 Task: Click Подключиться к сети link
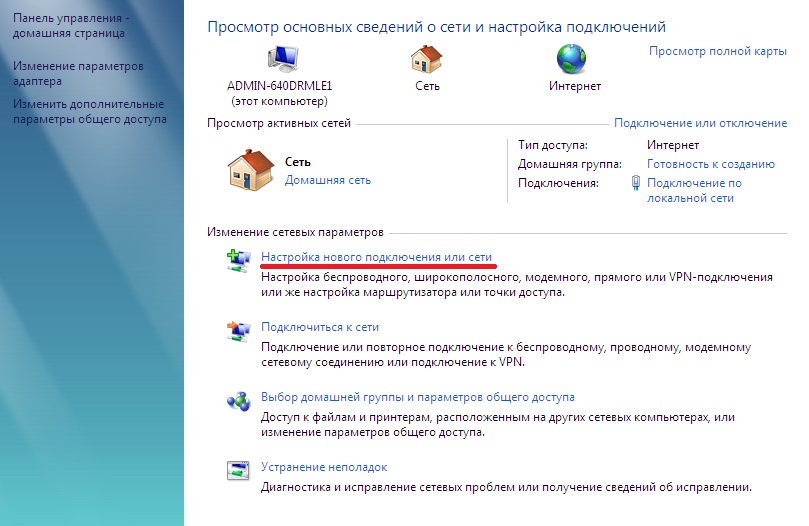tap(320, 327)
